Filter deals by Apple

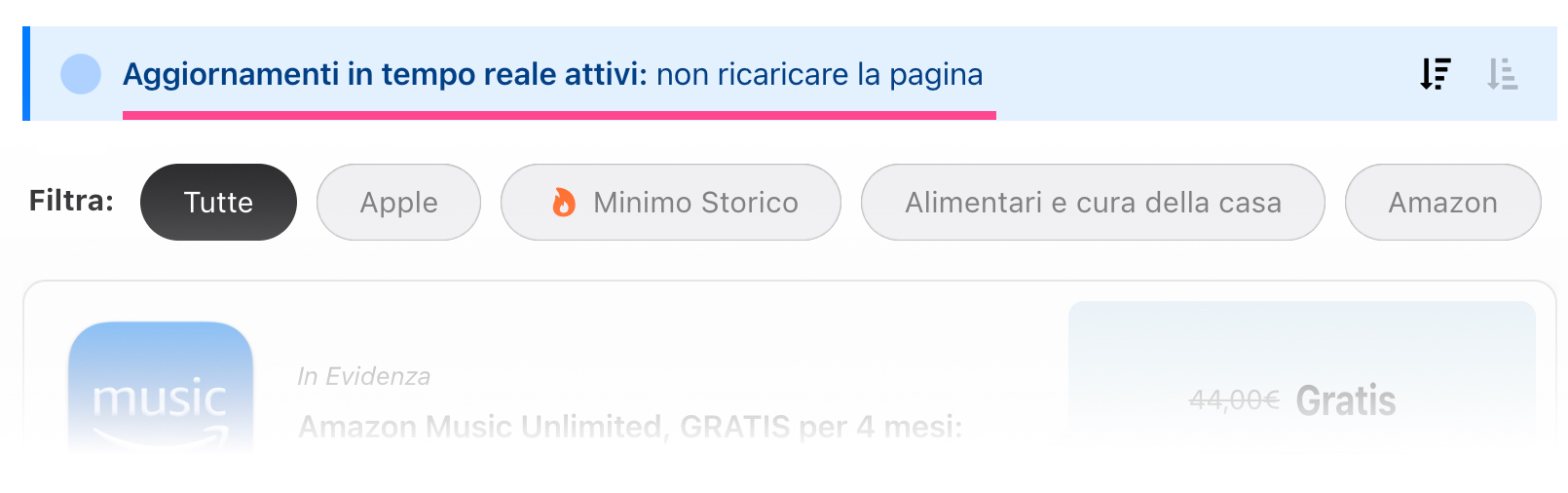398,202
